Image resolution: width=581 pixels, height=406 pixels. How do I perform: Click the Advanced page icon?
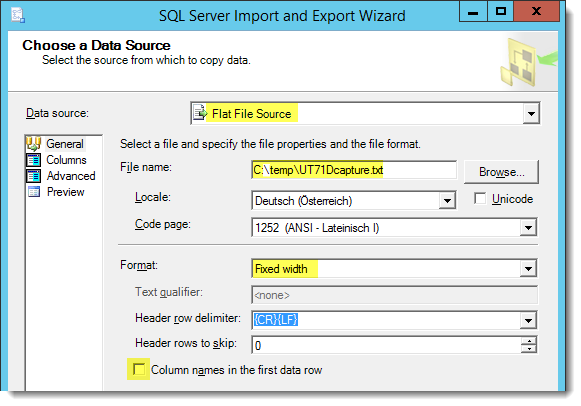[x=33, y=176]
